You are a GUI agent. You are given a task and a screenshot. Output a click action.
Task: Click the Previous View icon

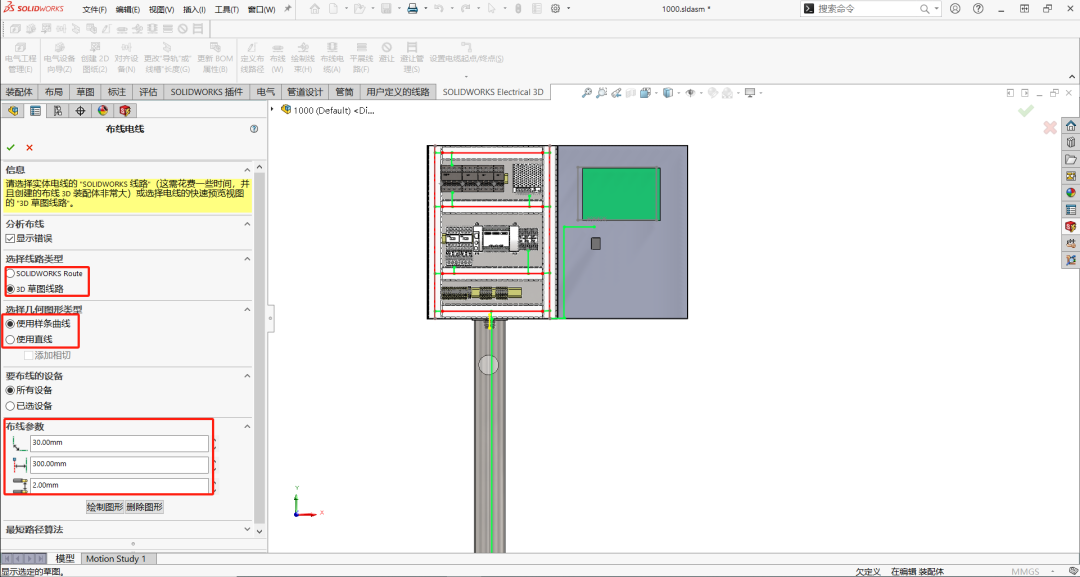pos(616,92)
